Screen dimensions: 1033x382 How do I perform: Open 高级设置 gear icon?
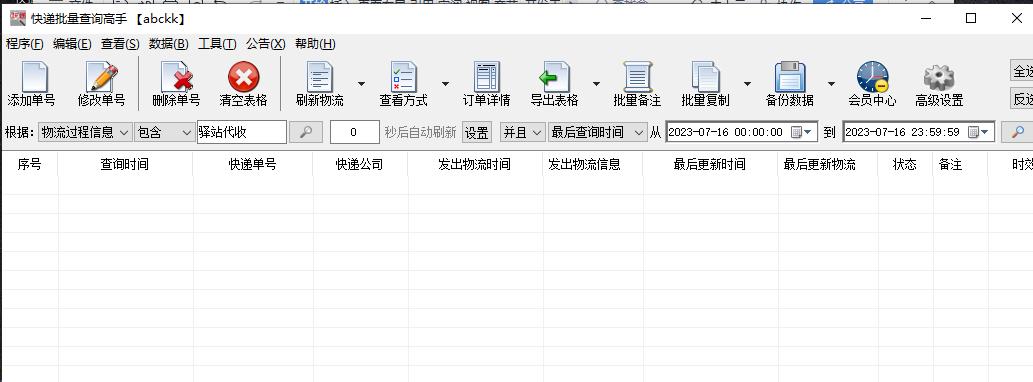[x=939, y=77]
